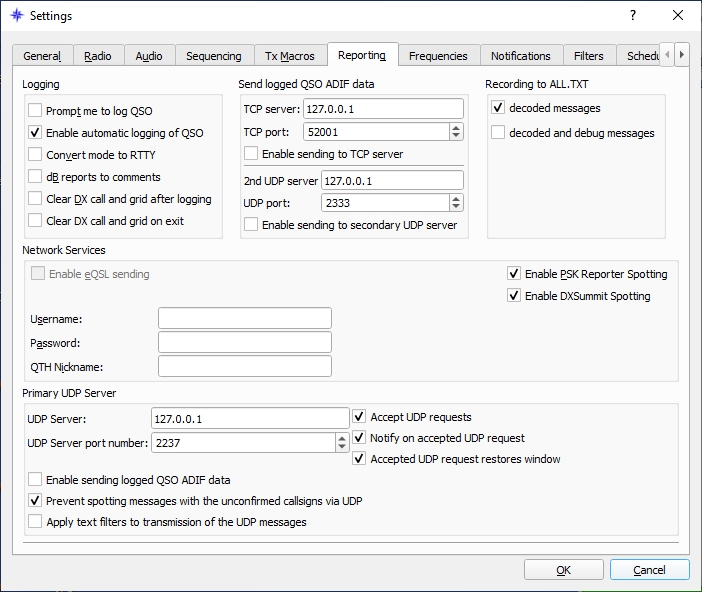
Task: Open the Tx Macros tab
Action: click(290, 56)
